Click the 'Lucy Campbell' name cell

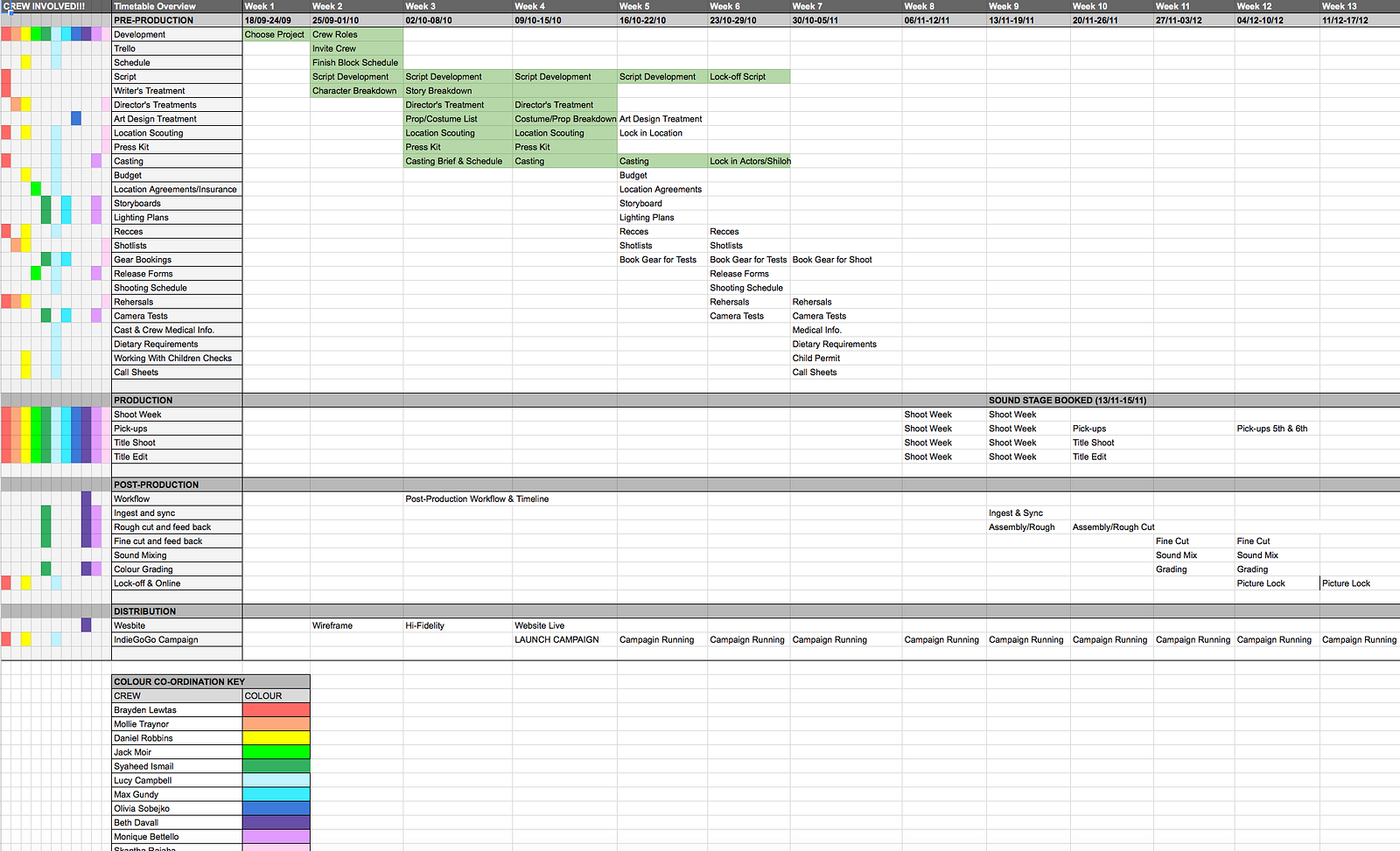point(177,780)
